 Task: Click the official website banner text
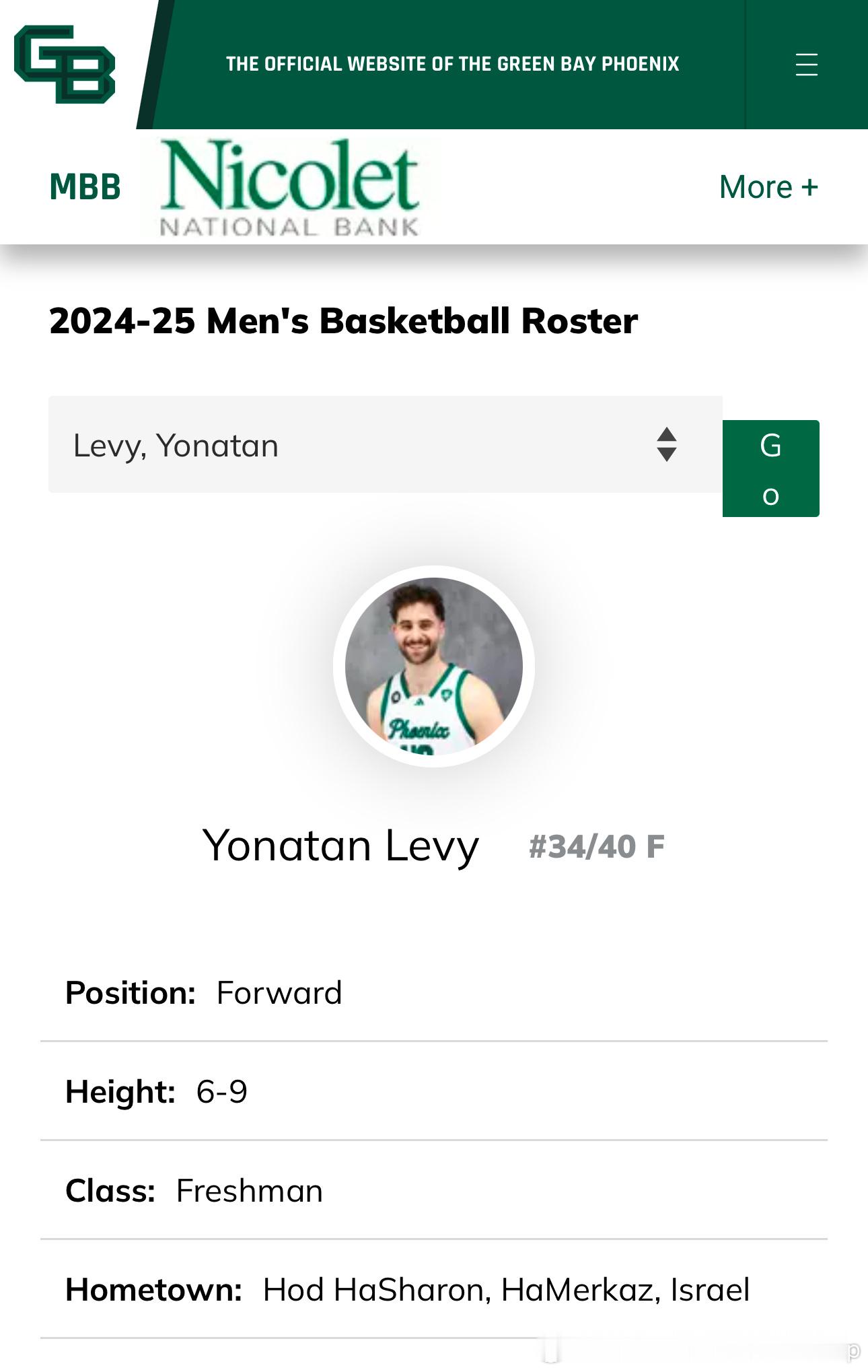pos(452,64)
